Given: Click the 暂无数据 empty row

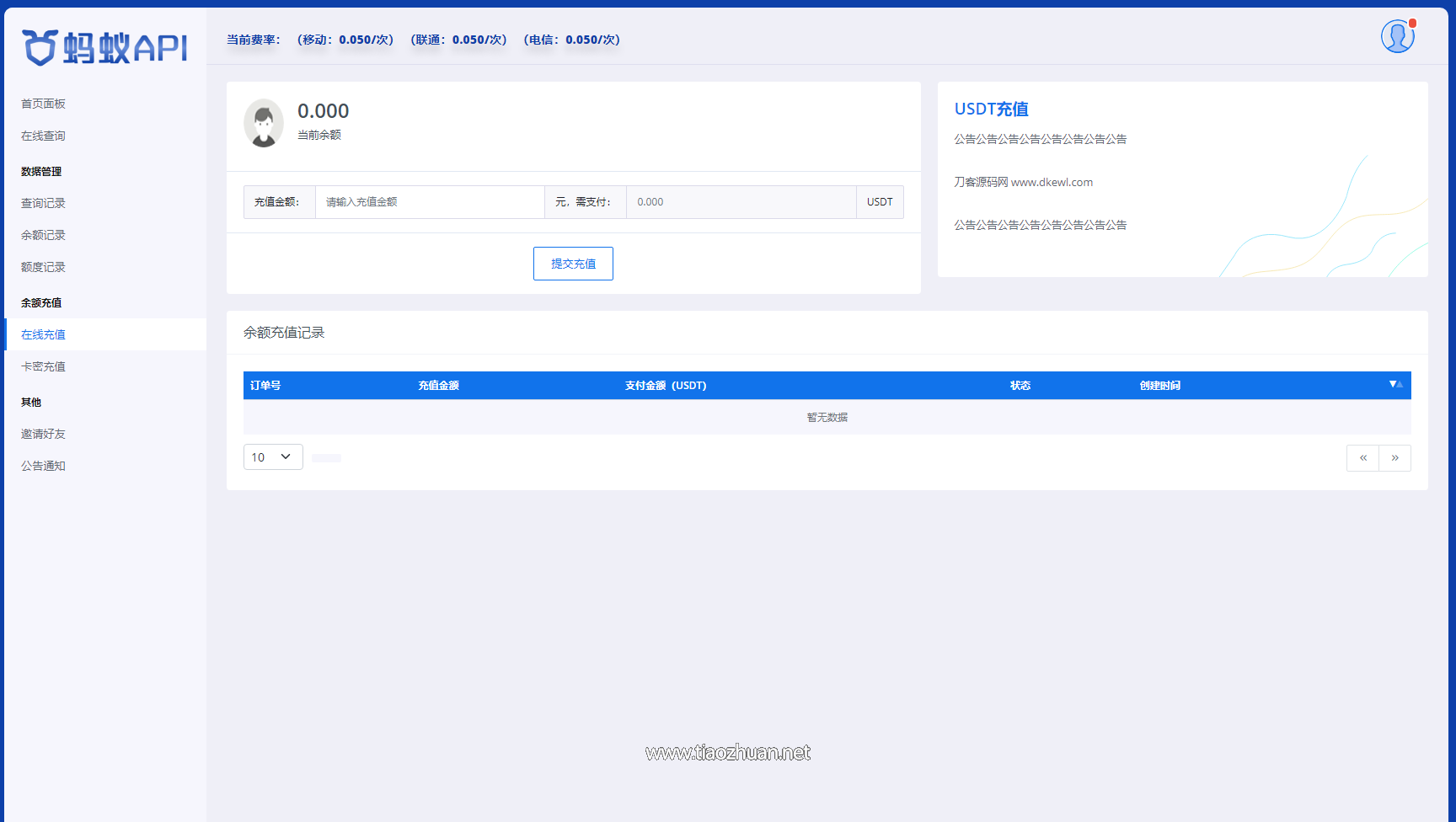Looking at the screenshot, I should click(827, 417).
